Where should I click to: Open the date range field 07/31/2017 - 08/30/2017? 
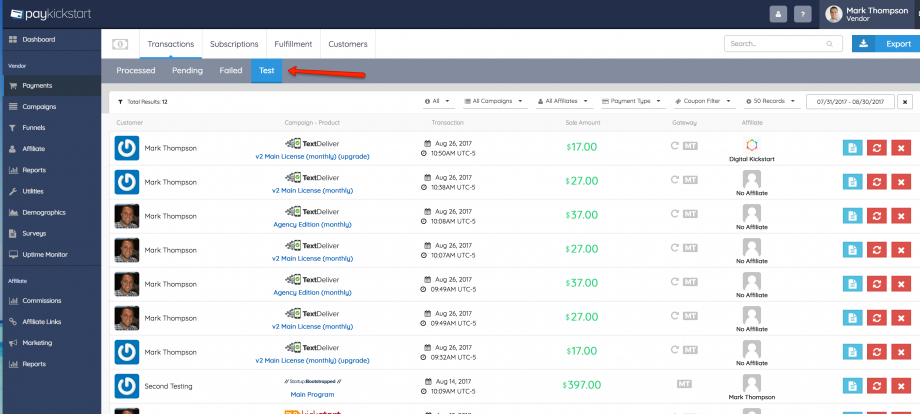tap(850, 101)
